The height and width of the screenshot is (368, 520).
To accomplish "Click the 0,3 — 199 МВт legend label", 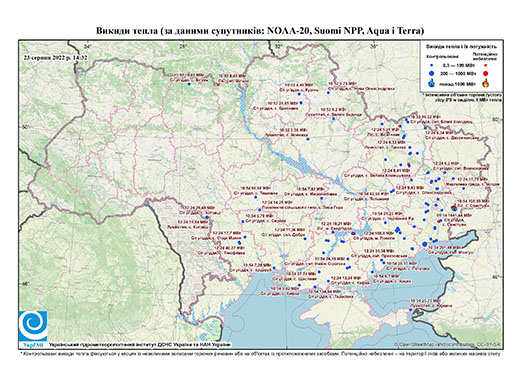I will point(459,66).
